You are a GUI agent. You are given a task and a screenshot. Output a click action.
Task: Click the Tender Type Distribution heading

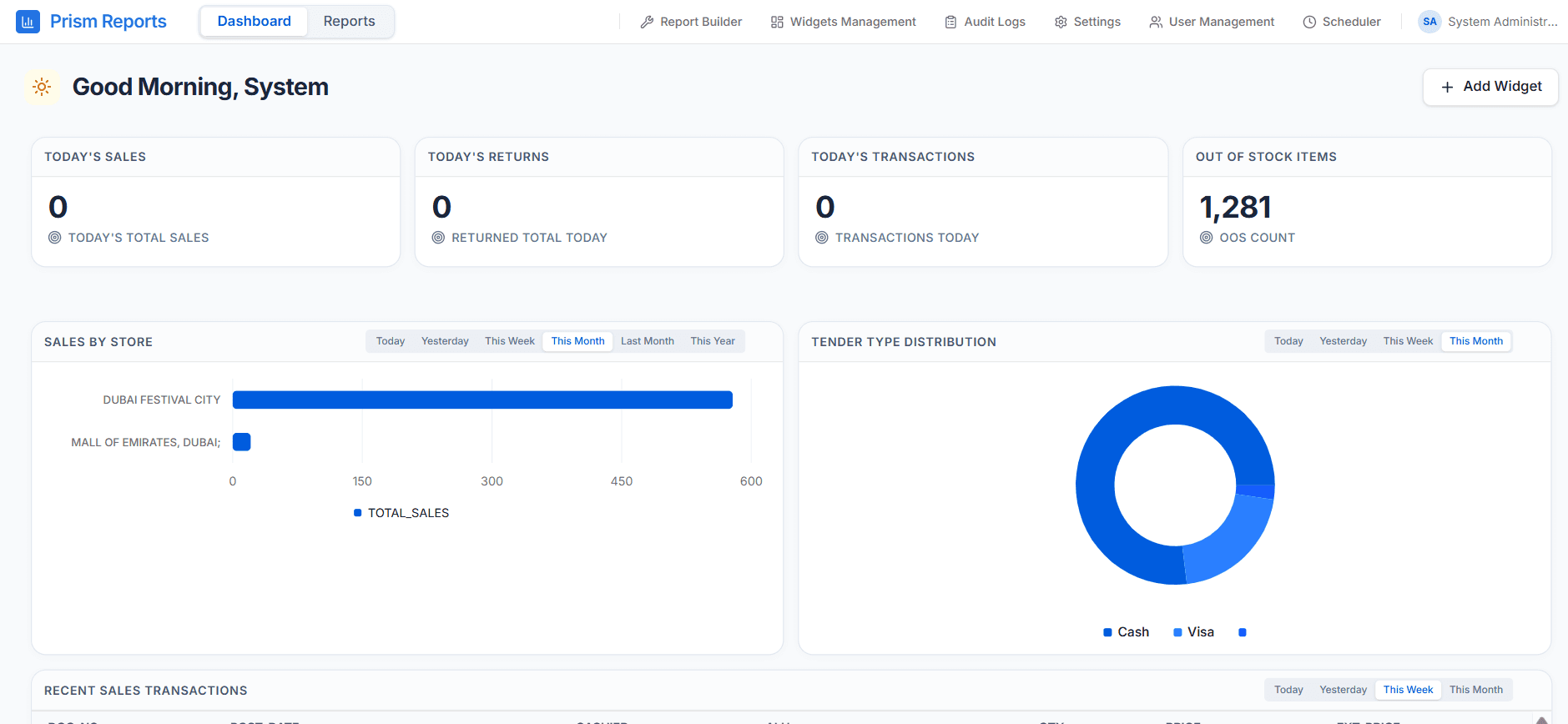tap(904, 342)
